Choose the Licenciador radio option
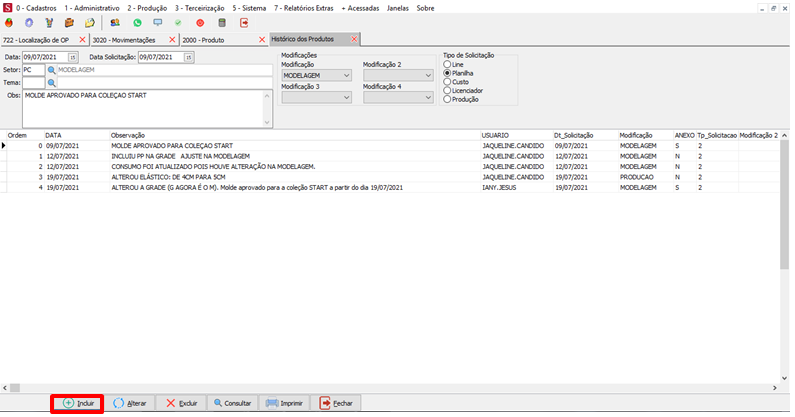 447,91
